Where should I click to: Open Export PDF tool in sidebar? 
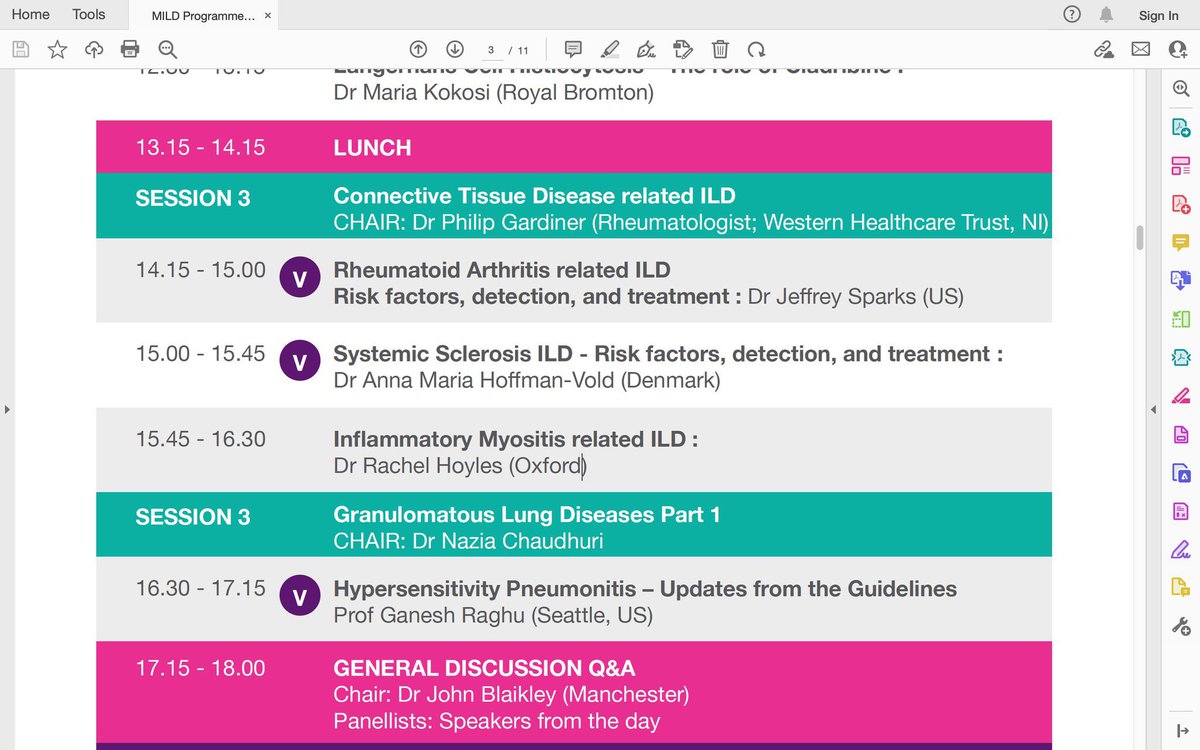coord(1181,127)
